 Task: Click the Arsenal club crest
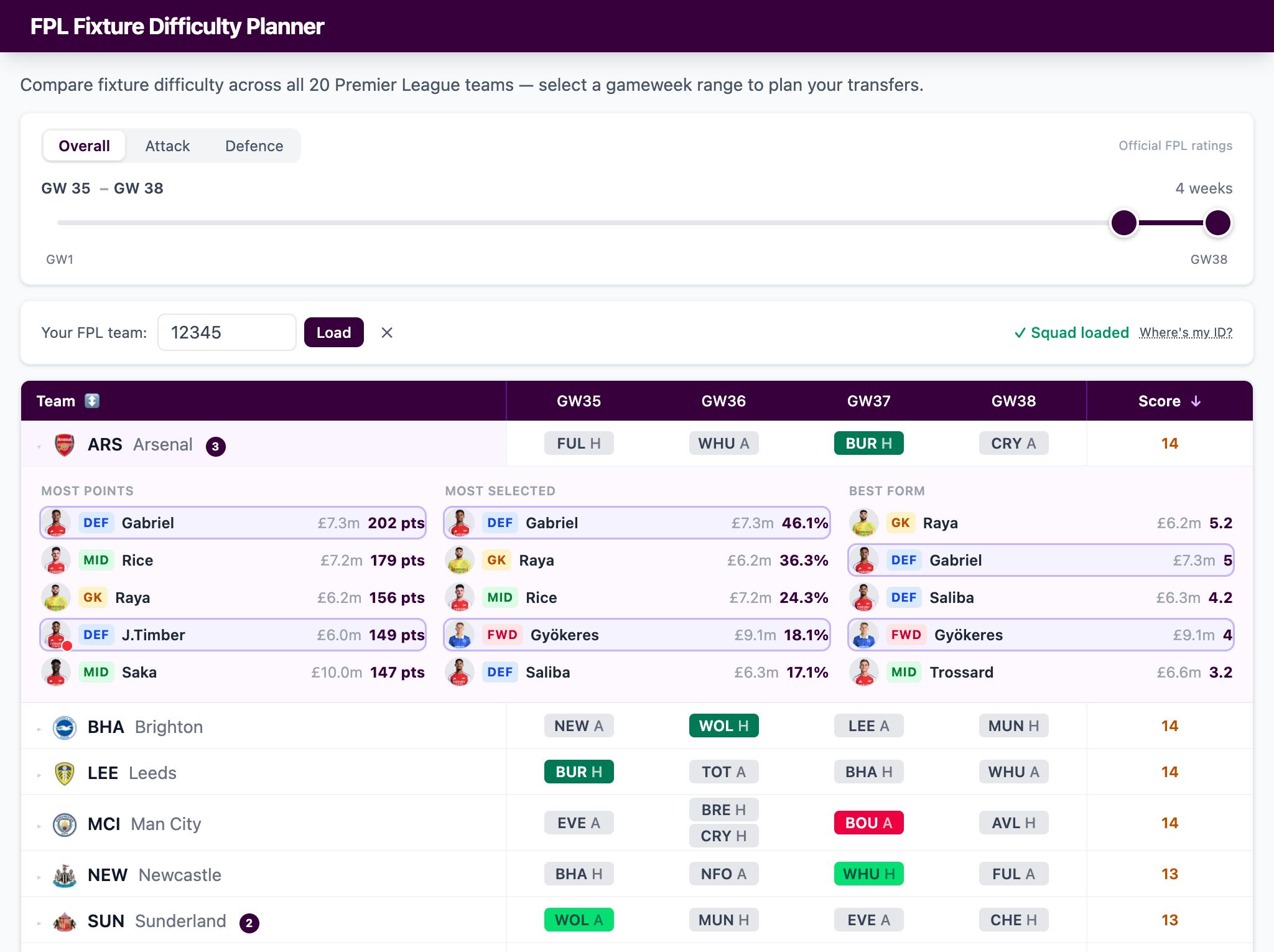point(65,445)
